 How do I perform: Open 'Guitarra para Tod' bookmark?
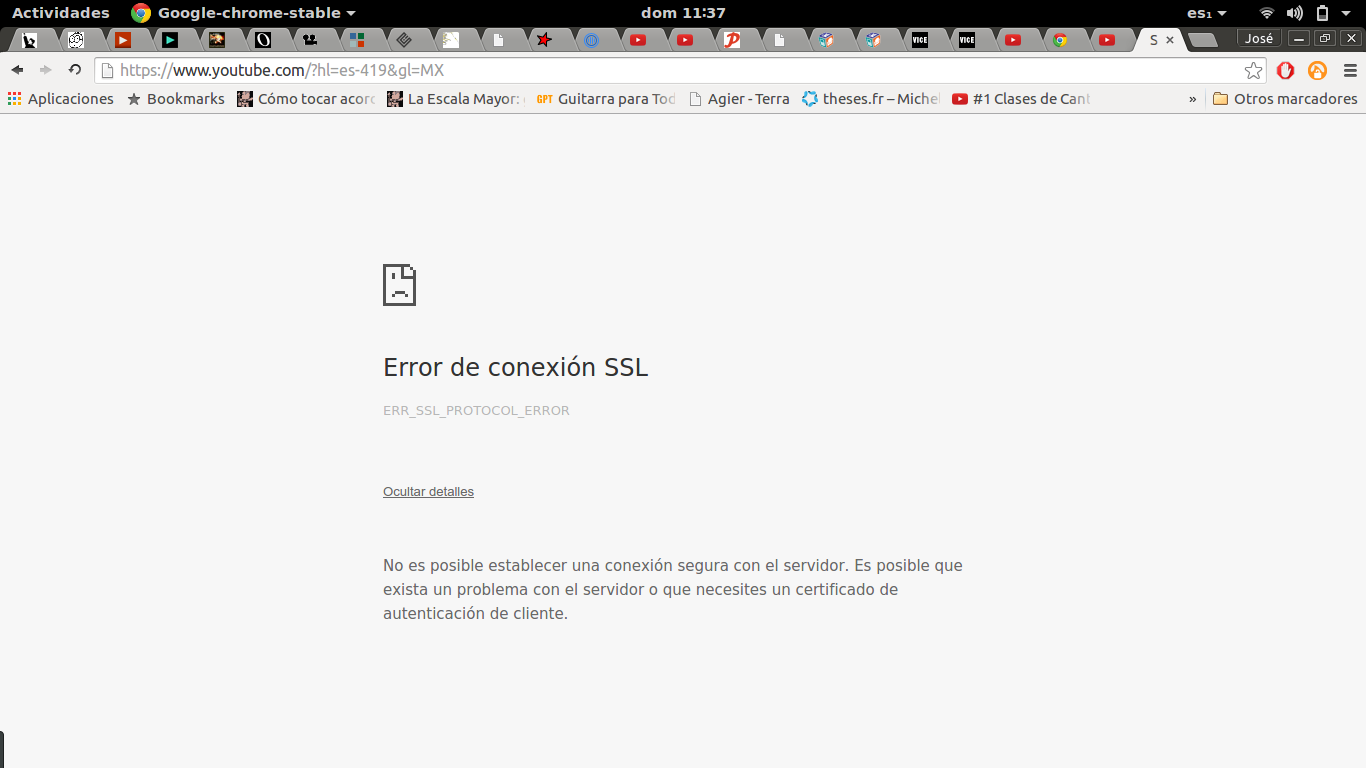pos(607,99)
